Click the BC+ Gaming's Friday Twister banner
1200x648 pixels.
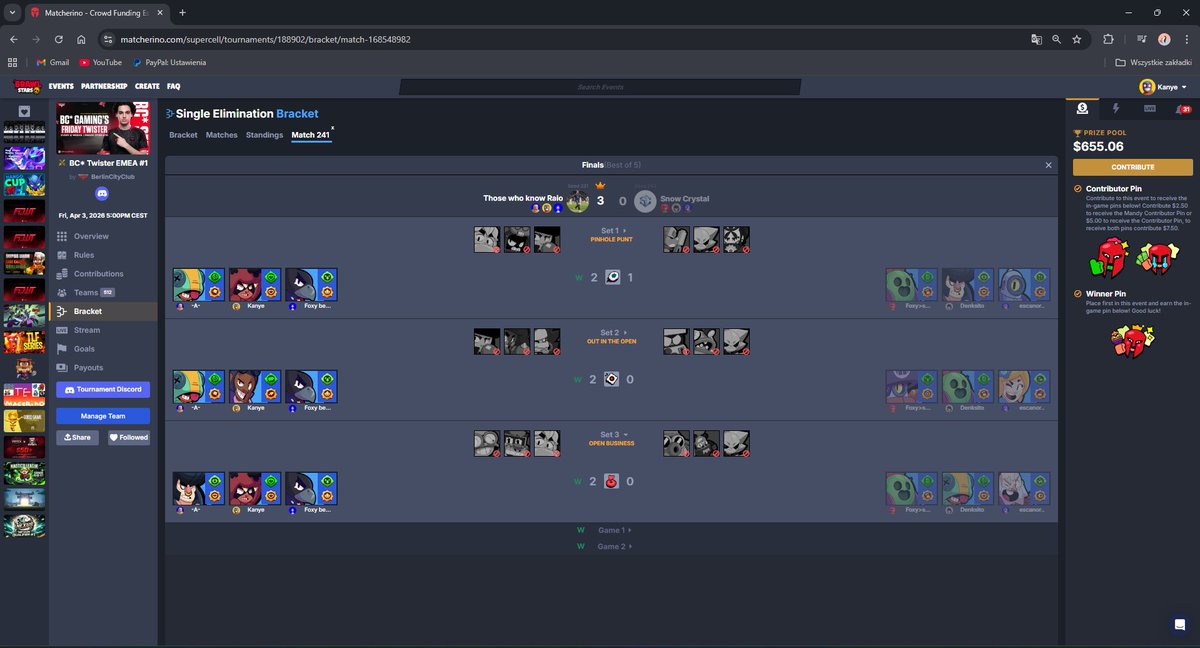click(x=103, y=126)
